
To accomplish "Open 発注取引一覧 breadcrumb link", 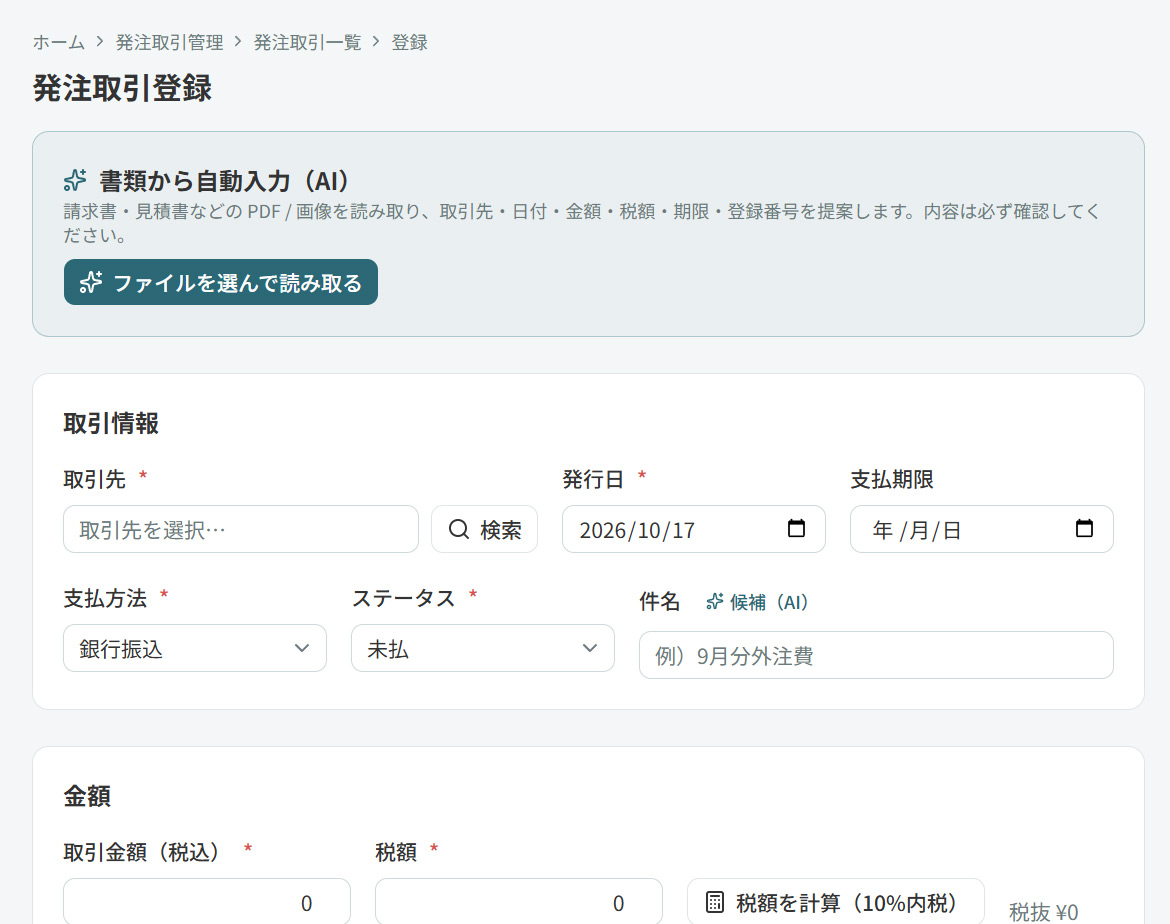I will (x=307, y=43).
